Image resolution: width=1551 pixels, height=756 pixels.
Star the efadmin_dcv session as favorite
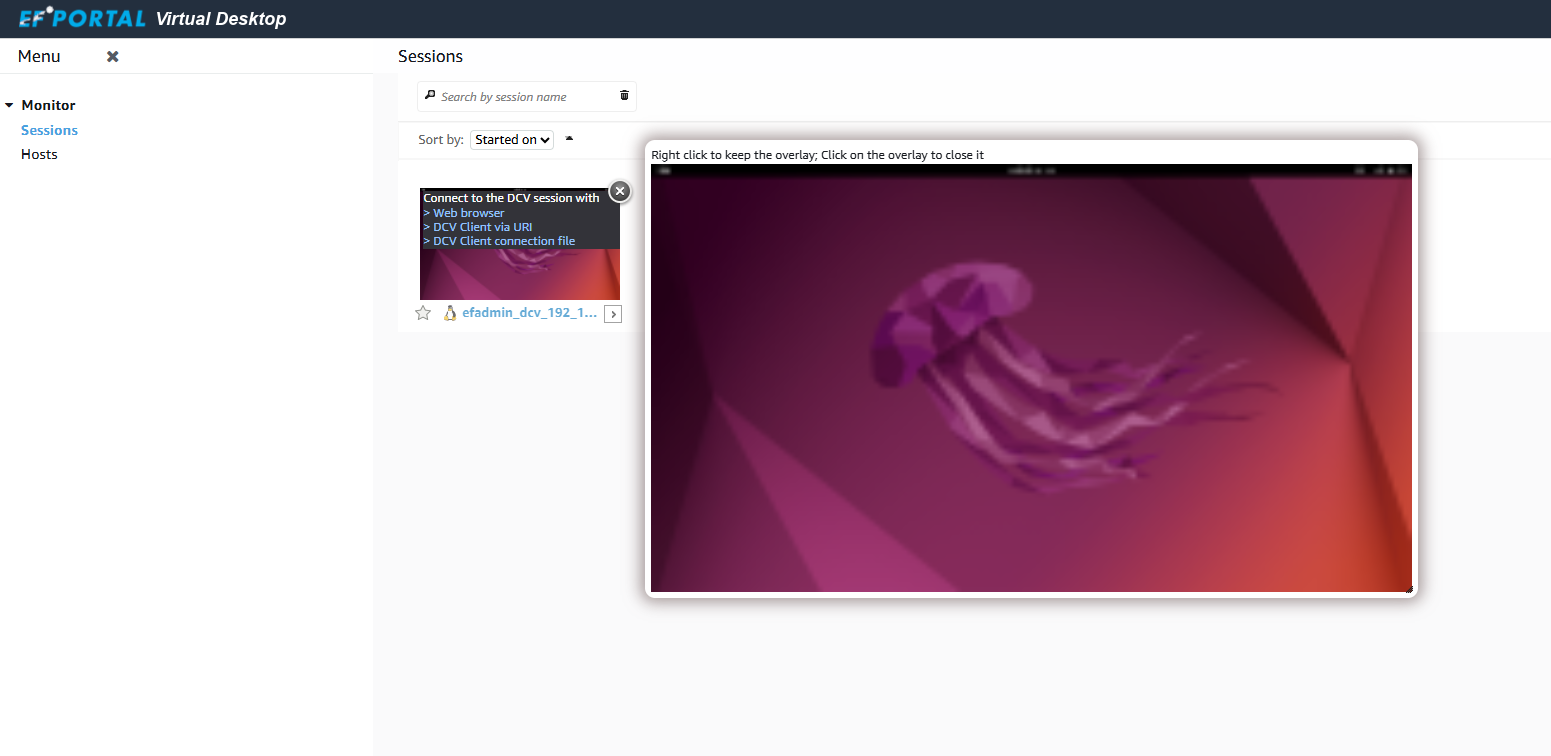[423, 313]
